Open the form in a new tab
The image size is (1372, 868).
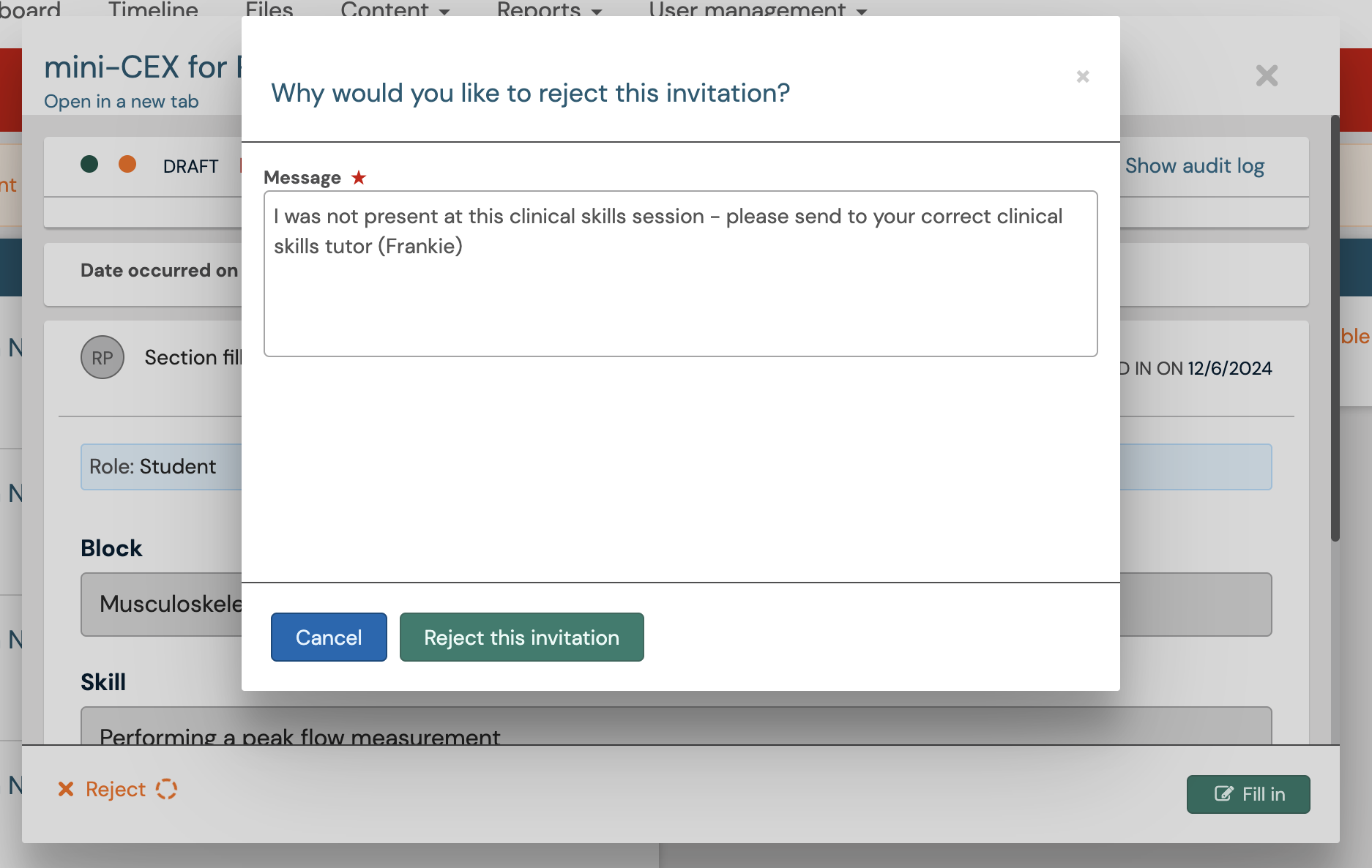pyautogui.click(x=122, y=101)
